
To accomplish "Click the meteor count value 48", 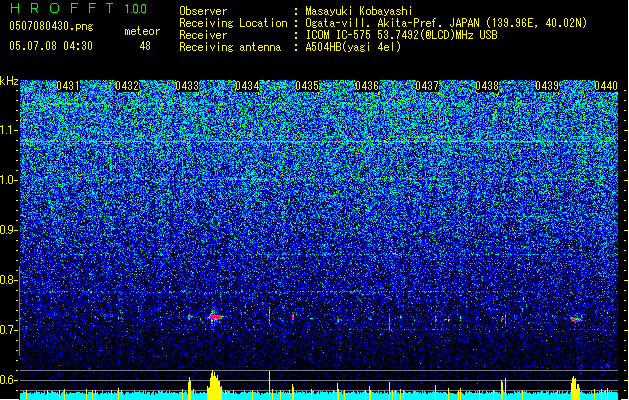I will point(145,46).
